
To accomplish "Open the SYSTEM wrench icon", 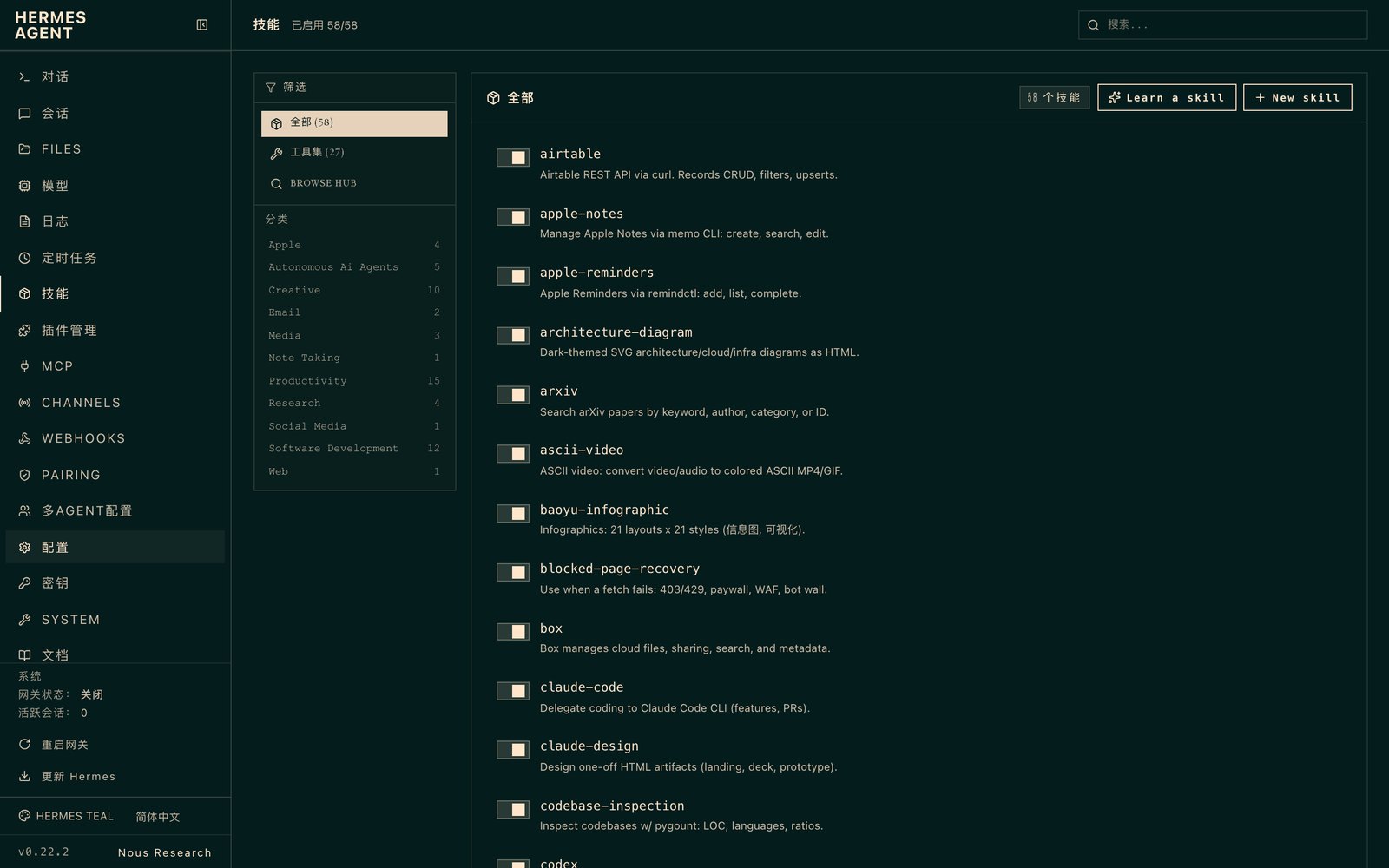I will 24,620.
